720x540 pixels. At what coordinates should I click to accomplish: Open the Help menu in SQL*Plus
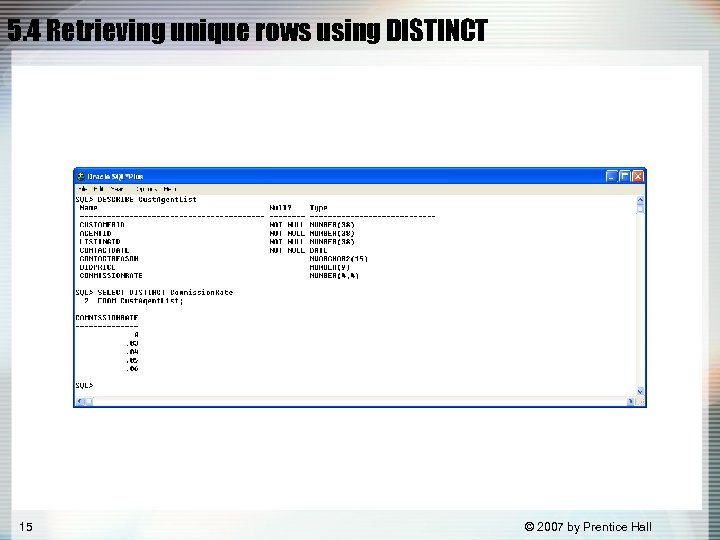pyautogui.click(x=170, y=189)
